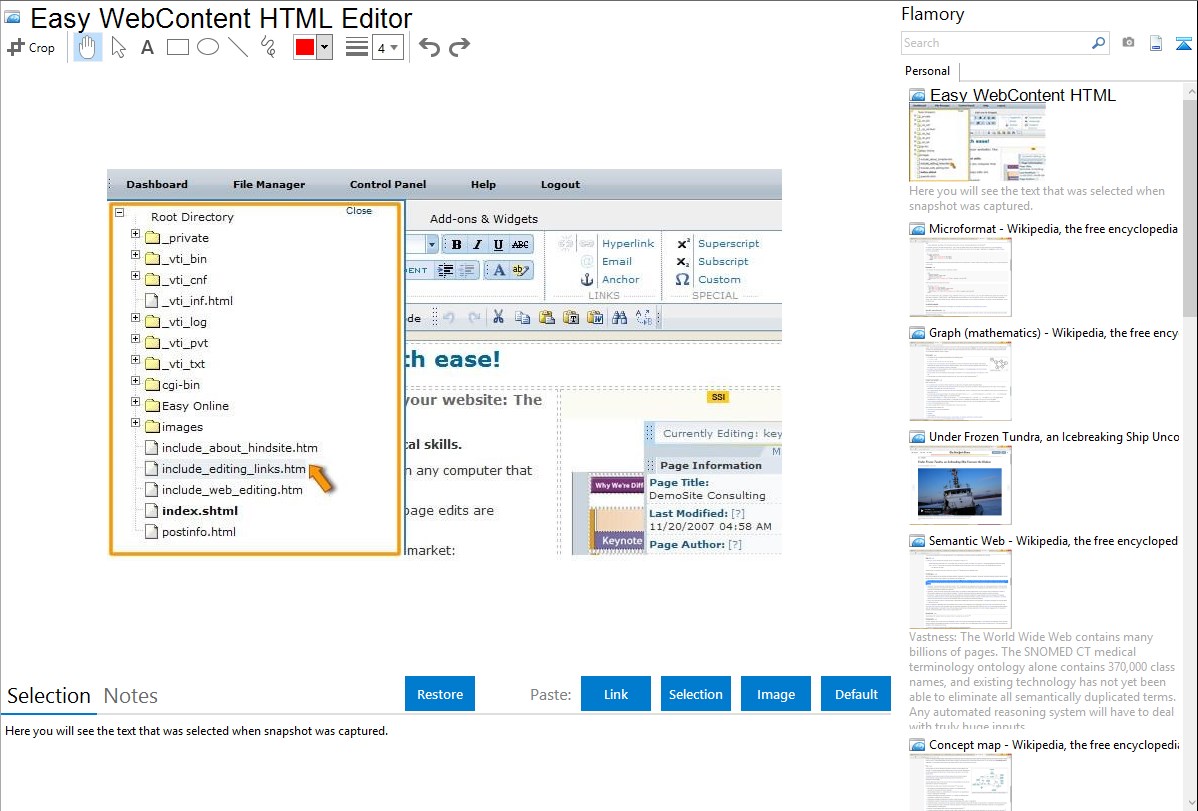This screenshot has height=811, width=1198.
Task: Click the blue Paste Selection button
Action: click(695, 694)
